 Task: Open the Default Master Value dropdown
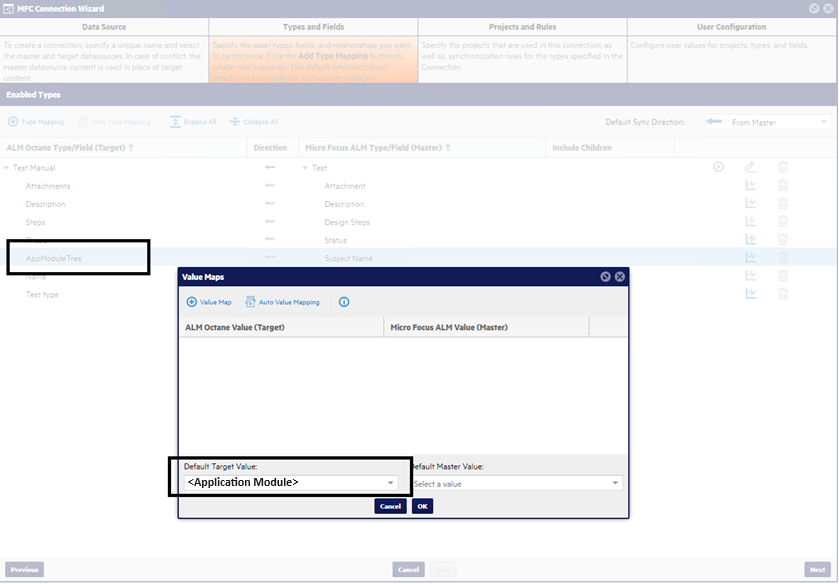pos(516,483)
